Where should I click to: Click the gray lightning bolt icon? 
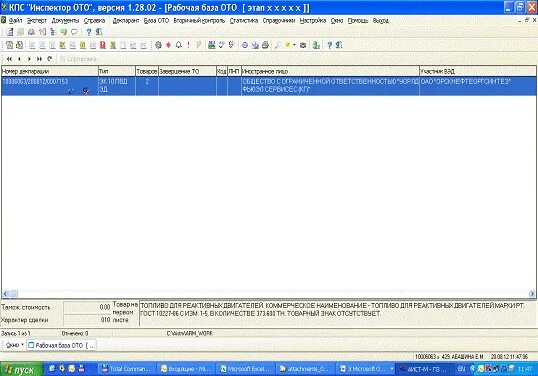pyautogui.click(x=198, y=45)
